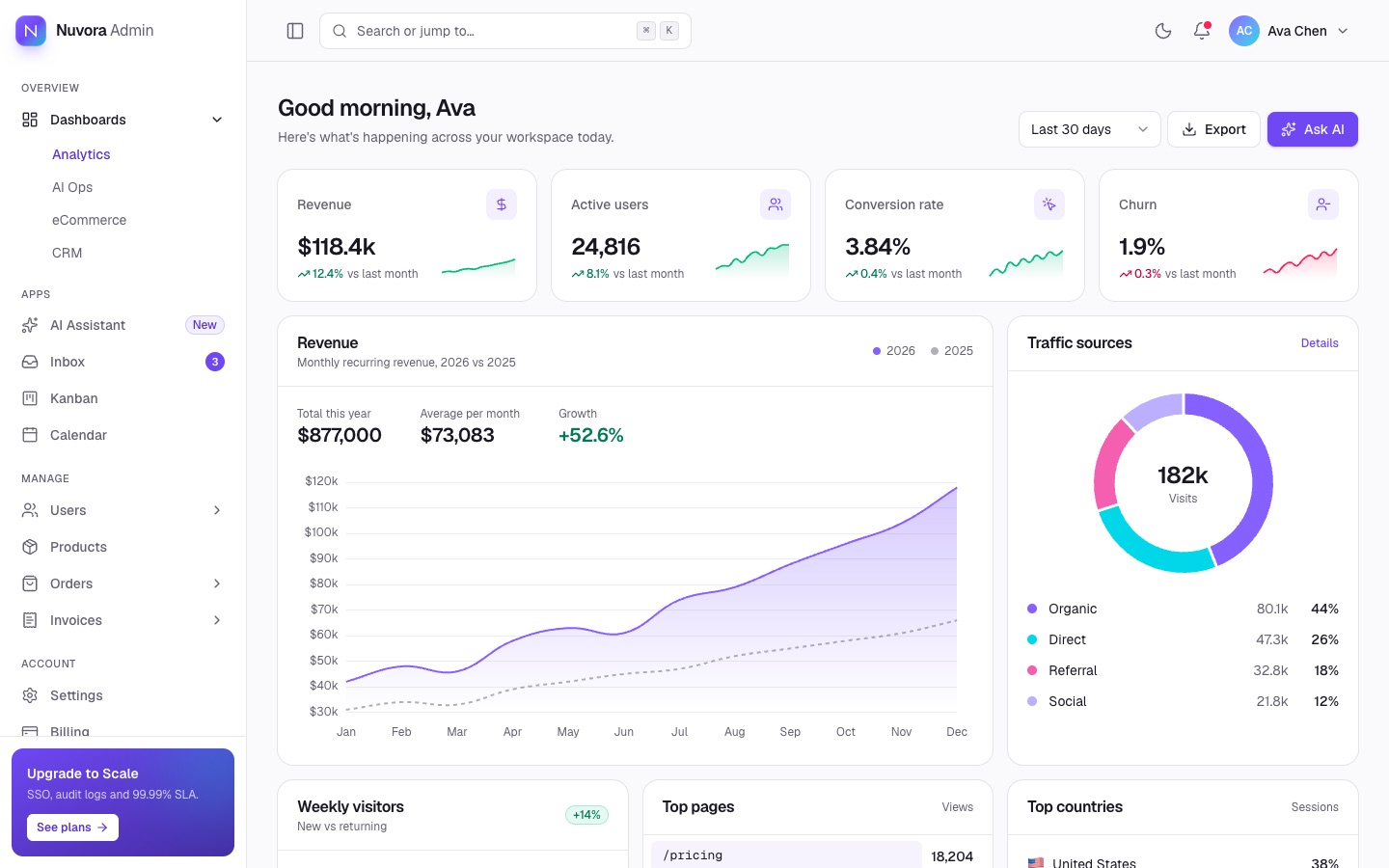1389x868 pixels.
Task: Open the notifications bell
Action: click(x=1202, y=31)
